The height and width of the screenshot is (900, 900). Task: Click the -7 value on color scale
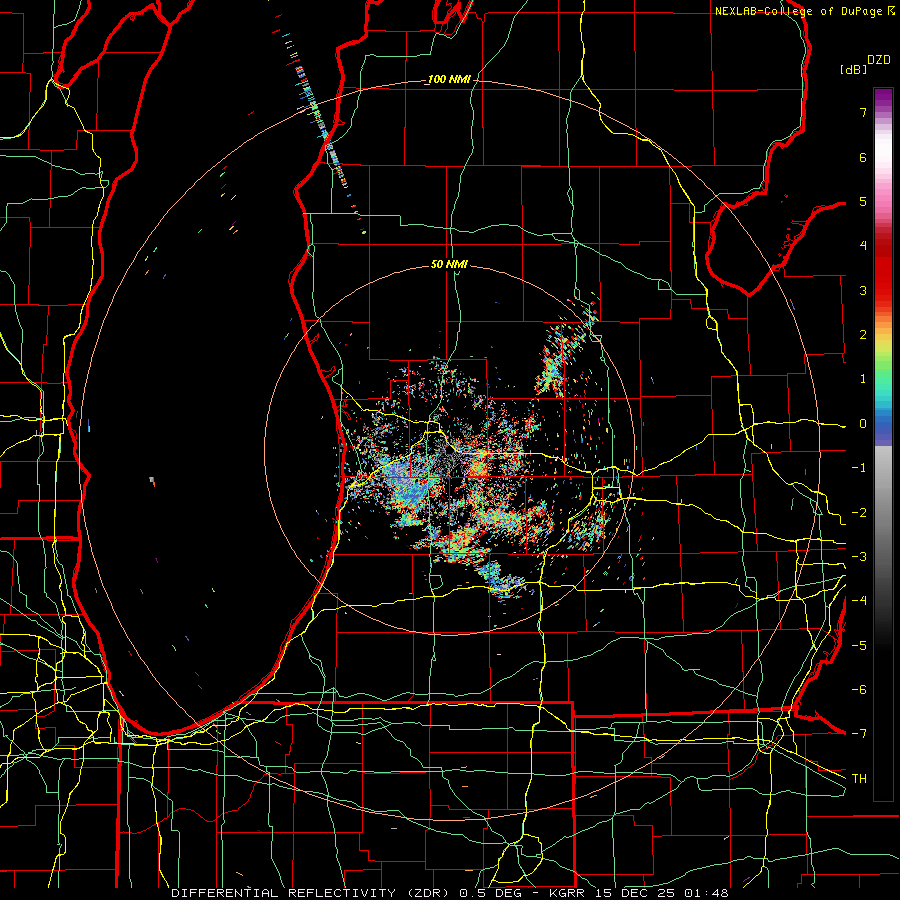(859, 734)
